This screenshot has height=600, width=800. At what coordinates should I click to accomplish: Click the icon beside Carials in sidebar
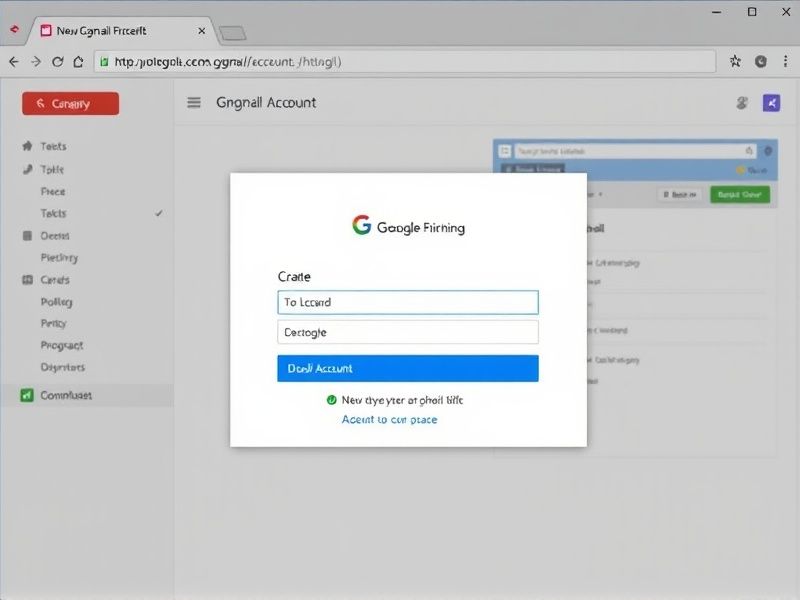click(x=28, y=280)
